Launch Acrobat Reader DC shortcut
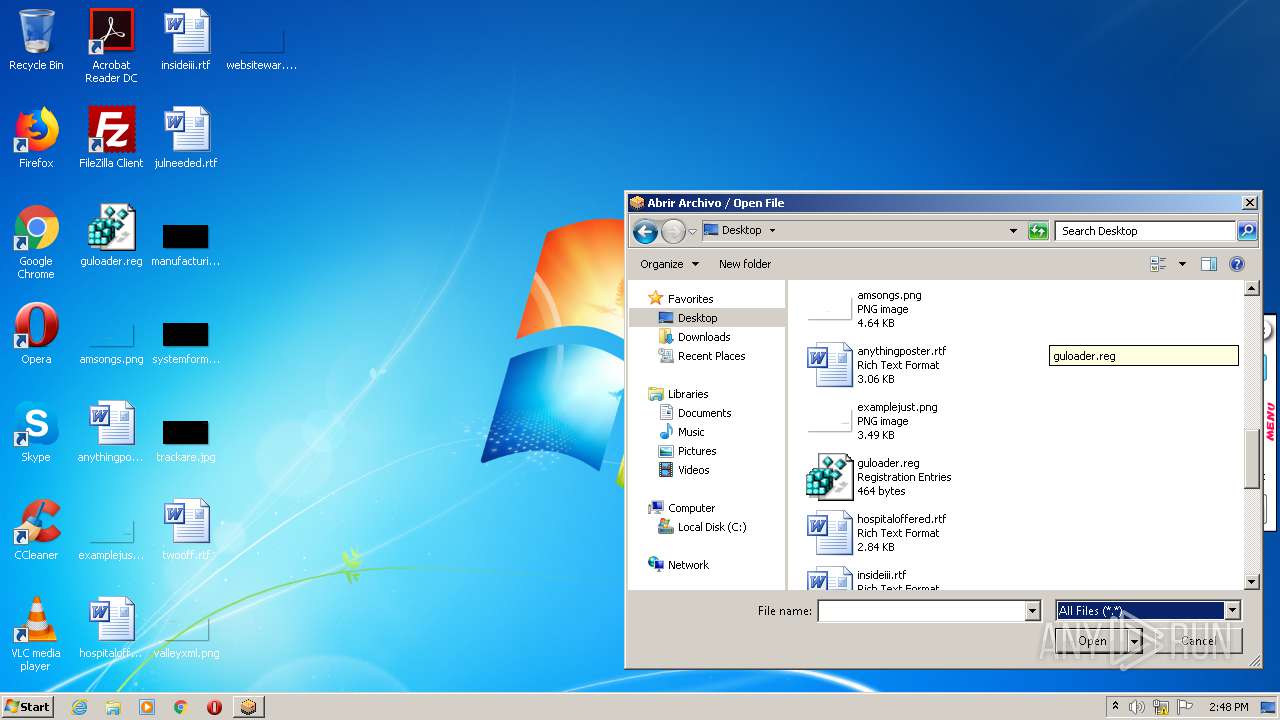Viewport: 1280px width, 720px height. coord(111,46)
